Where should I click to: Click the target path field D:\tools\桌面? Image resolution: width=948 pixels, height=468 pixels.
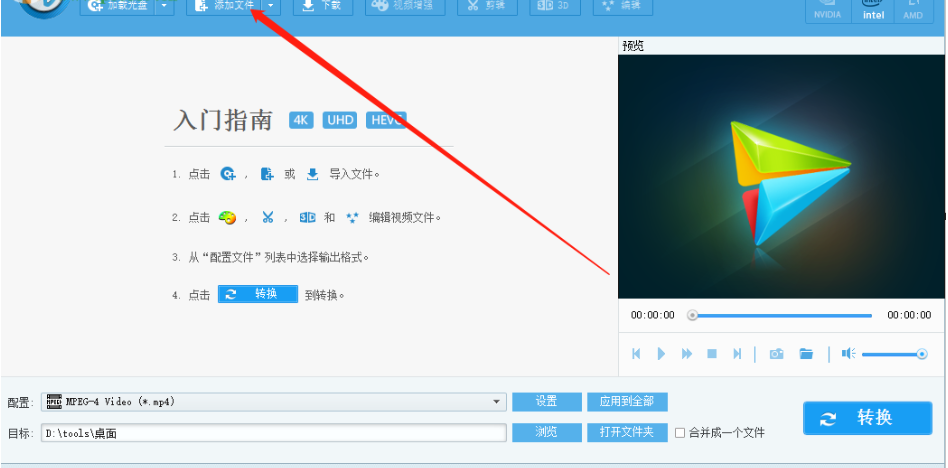(x=274, y=433)
